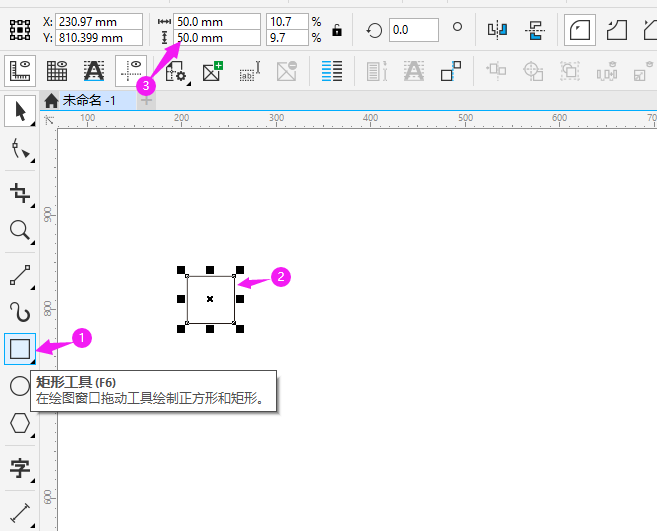Open snap settings dropdown icon
This screenshot has width=657, height=531.
(176, 72)
